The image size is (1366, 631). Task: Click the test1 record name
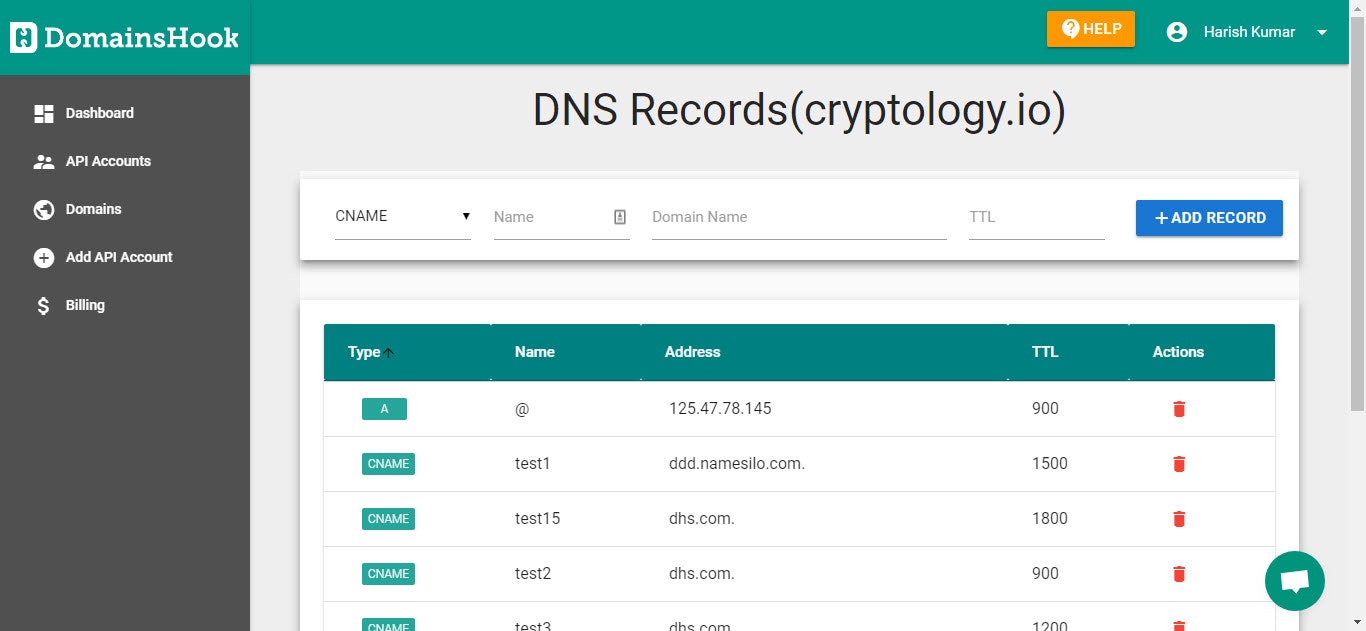click(533, 464)
